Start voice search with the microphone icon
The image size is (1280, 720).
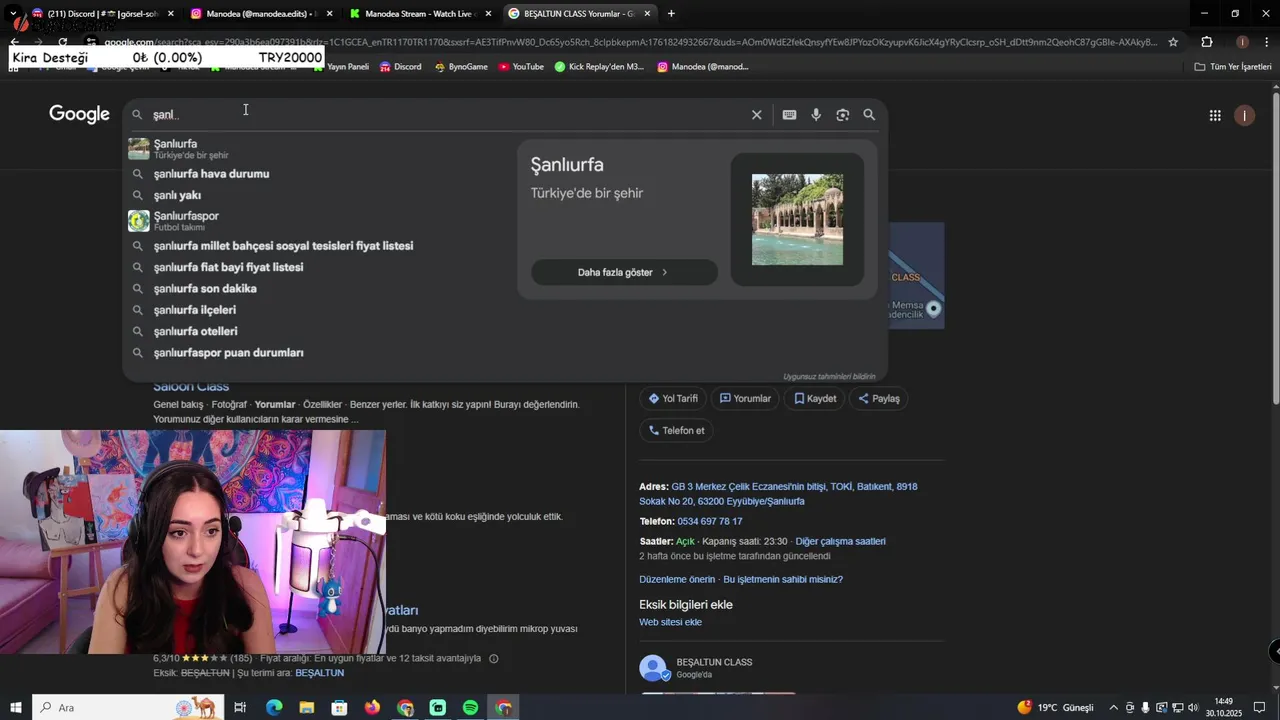[x=816, y=115]
